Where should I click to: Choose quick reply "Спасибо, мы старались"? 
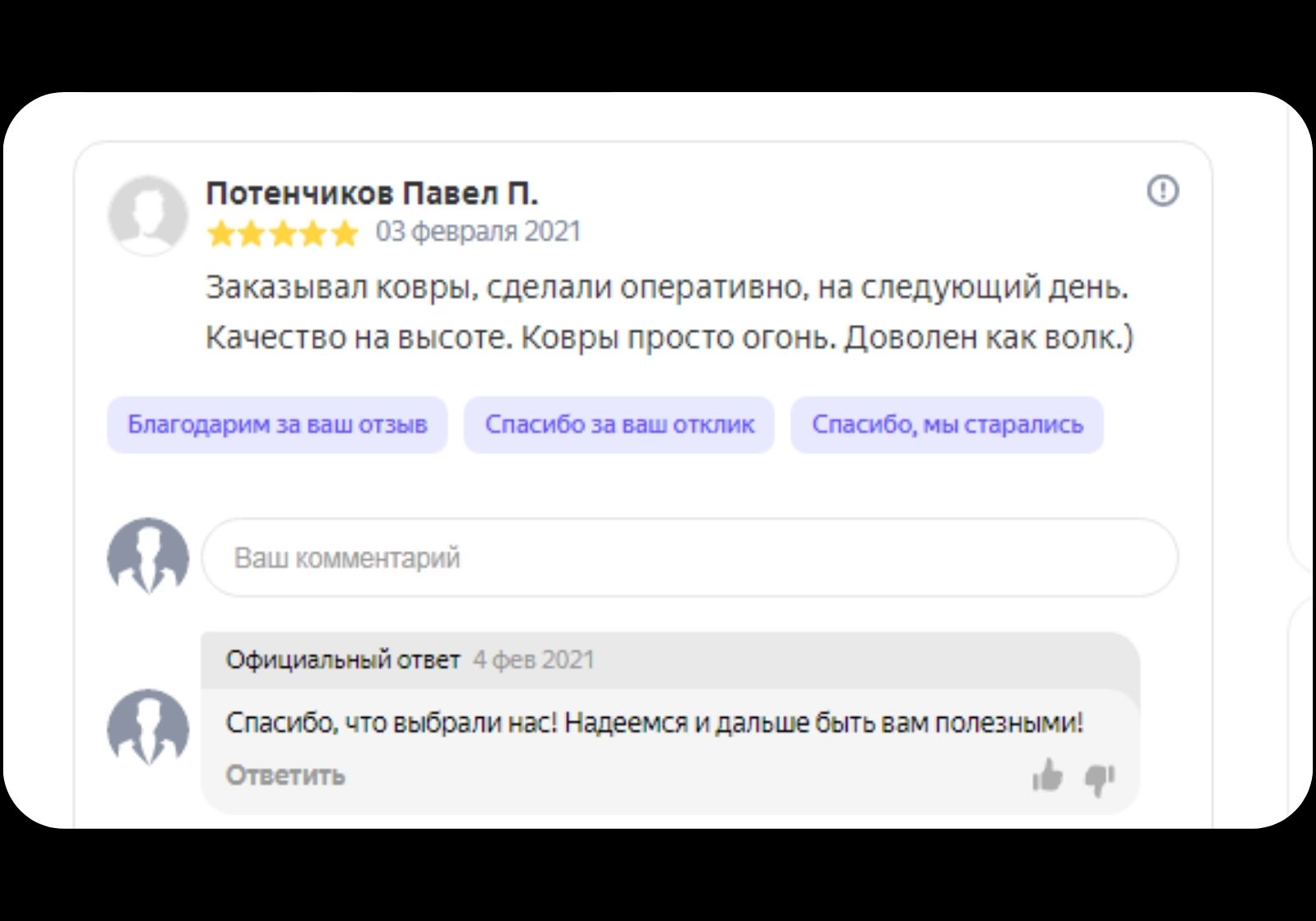(947, 424)
